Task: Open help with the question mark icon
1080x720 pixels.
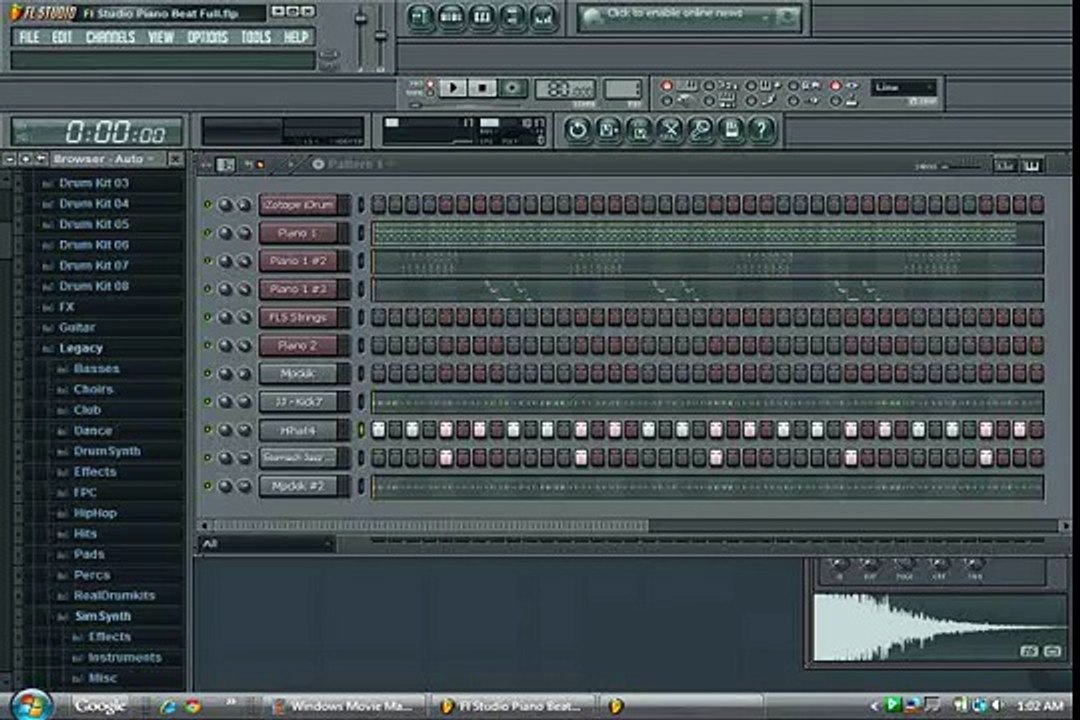Action: [x=761, y=130]
